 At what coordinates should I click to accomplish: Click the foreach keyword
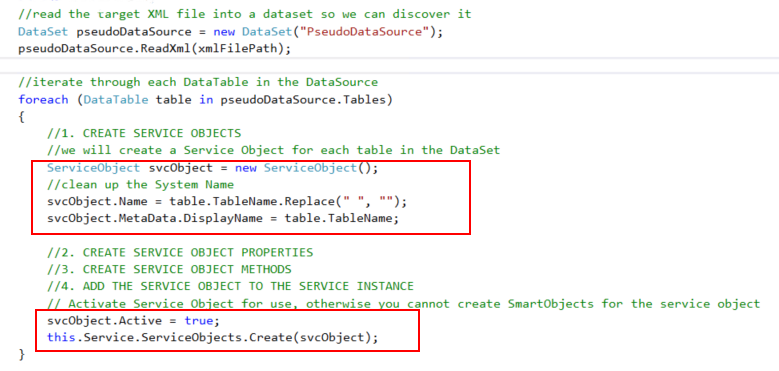[43, 99]
